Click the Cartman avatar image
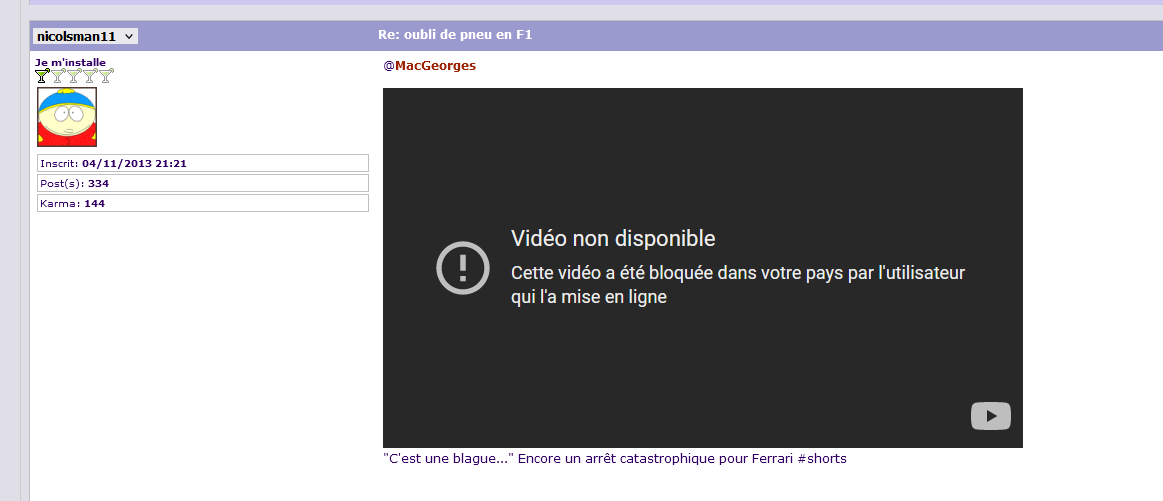 [67, 117]
